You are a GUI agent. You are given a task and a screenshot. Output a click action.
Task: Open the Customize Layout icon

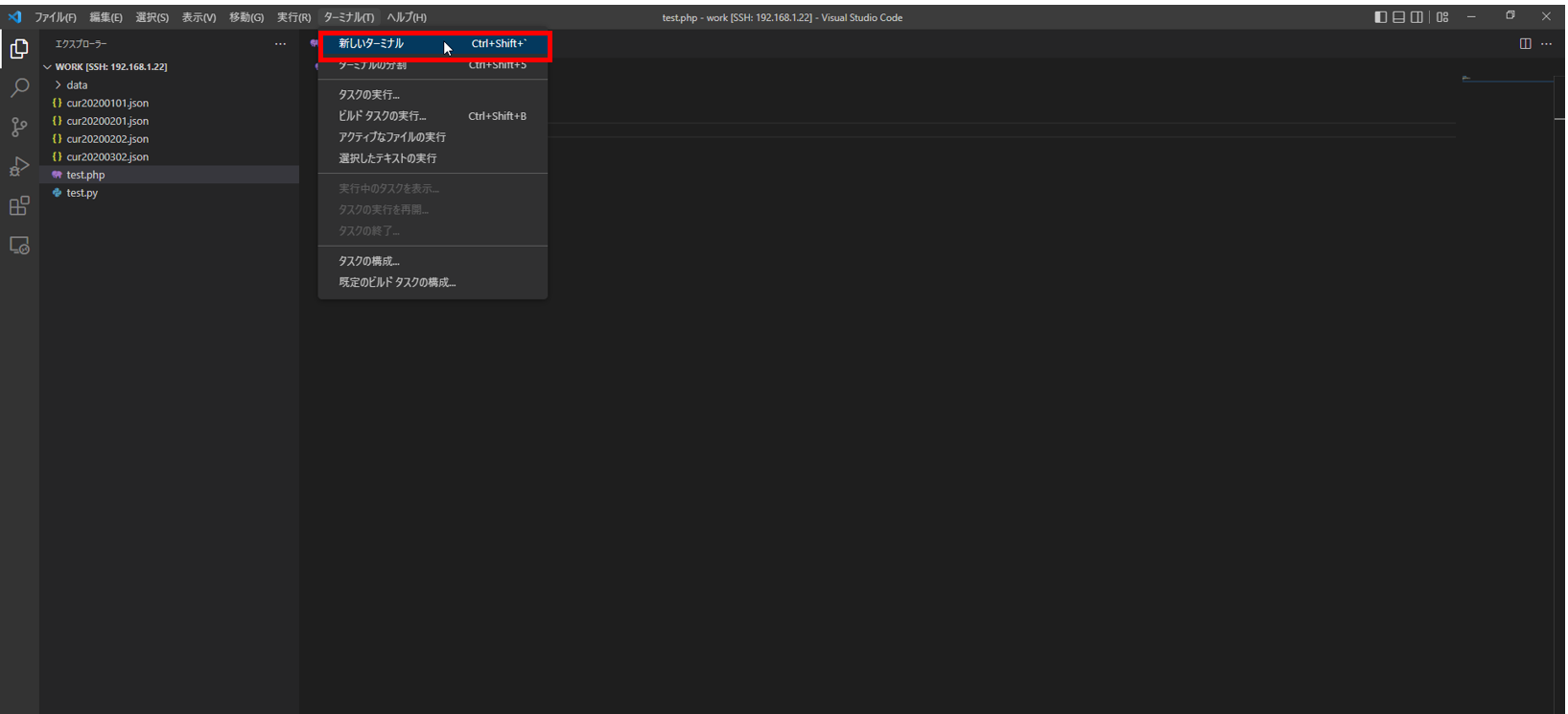1442,17
